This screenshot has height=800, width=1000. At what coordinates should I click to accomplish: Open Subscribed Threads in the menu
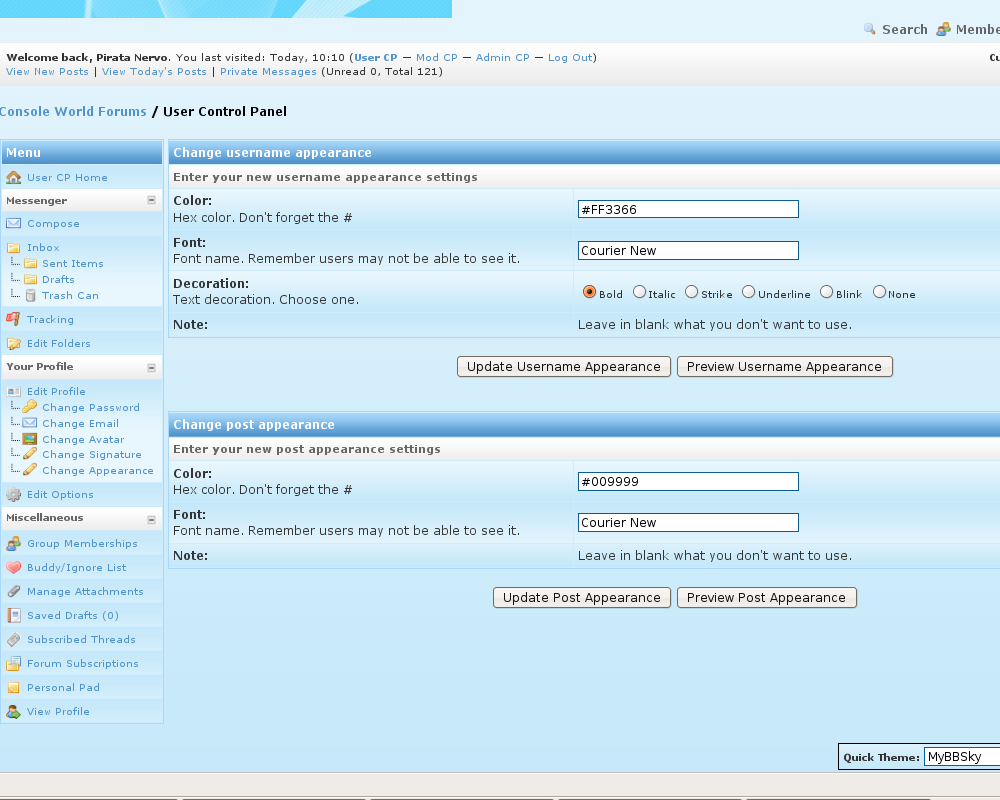81,640
